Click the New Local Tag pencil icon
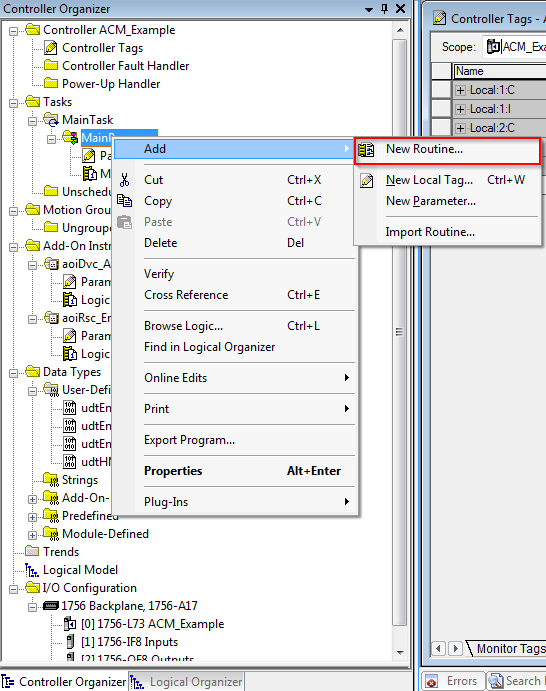This screenshot has width=546, height=691. pyautogui.click(x=366, y=180)
